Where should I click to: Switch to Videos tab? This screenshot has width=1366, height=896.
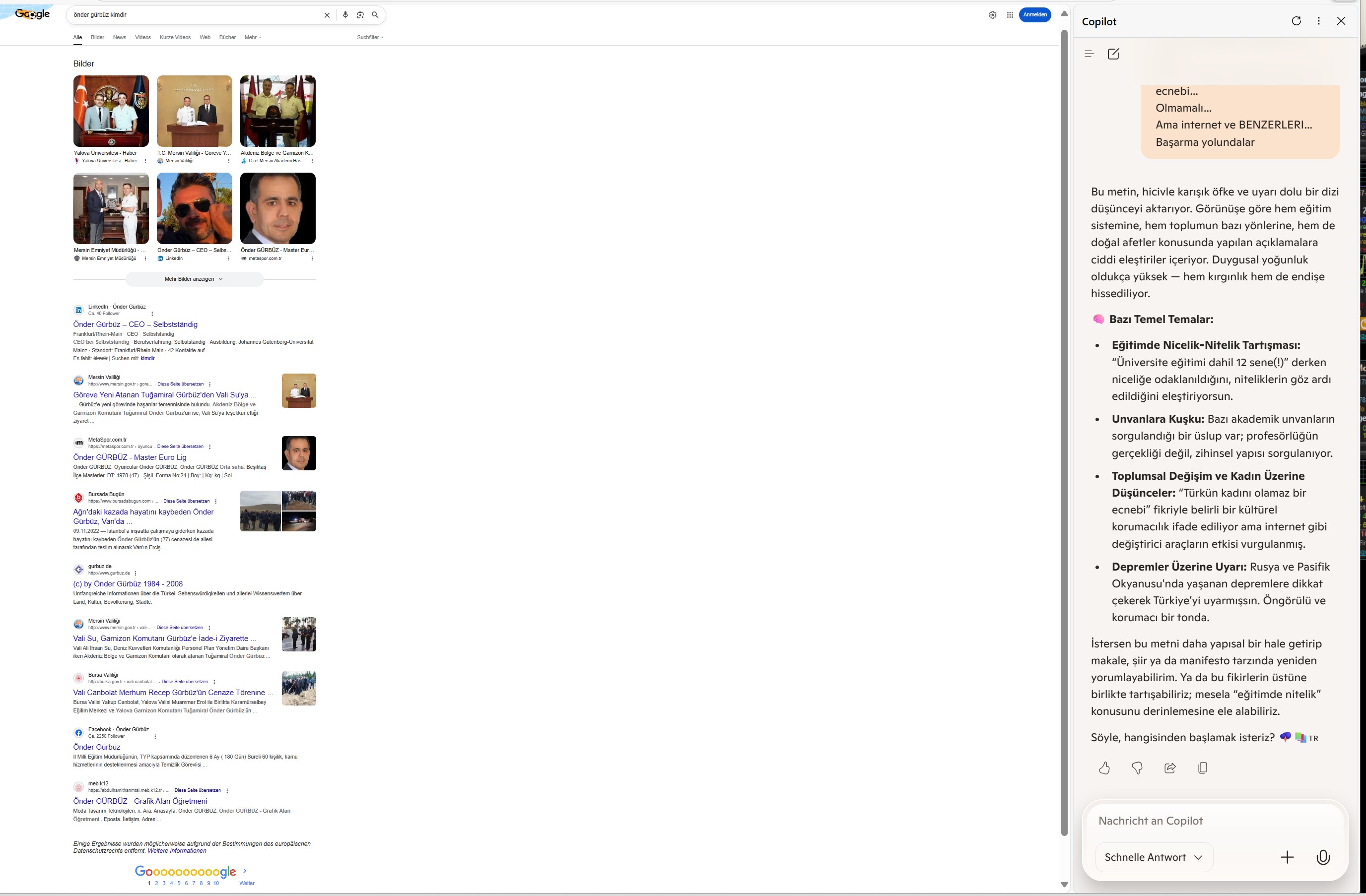coord(143,37)
